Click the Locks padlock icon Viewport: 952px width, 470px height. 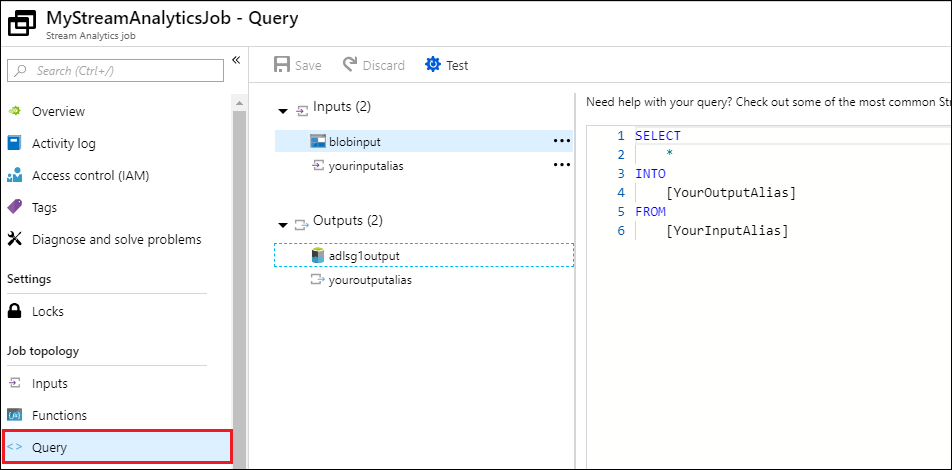15,311
